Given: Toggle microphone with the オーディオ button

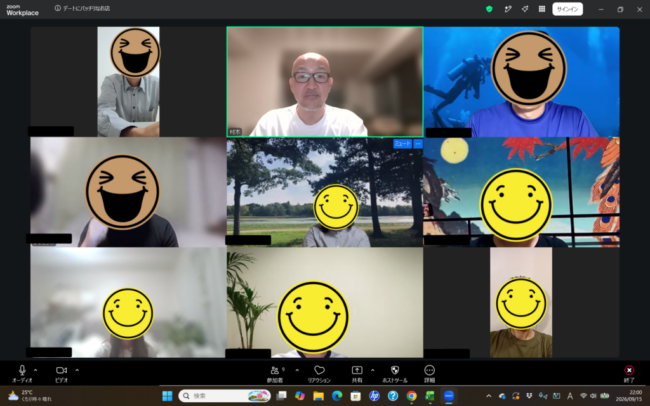Looking at the screenshot, I should coord(22,374).
